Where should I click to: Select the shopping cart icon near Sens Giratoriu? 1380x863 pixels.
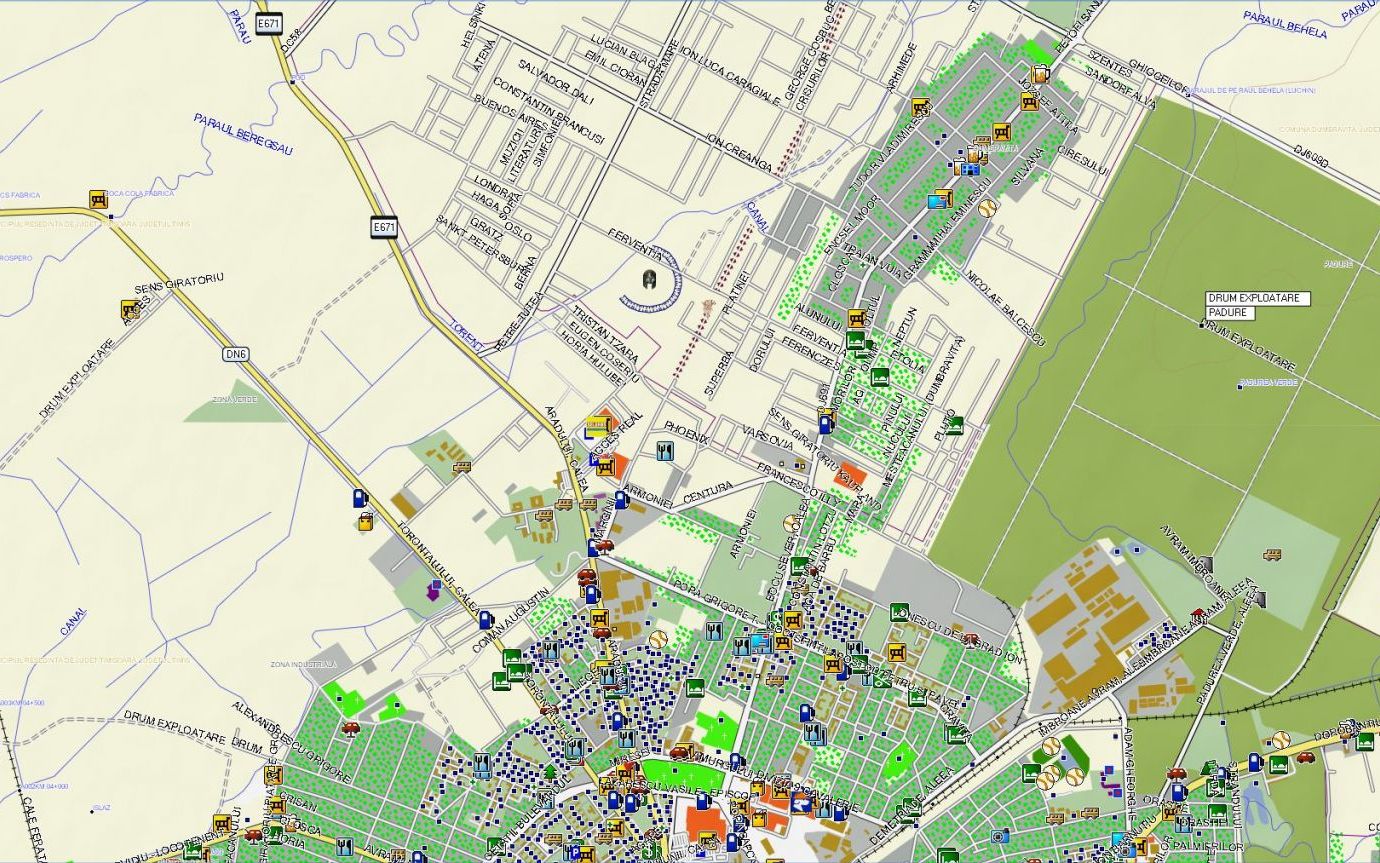tap(130, 309)
